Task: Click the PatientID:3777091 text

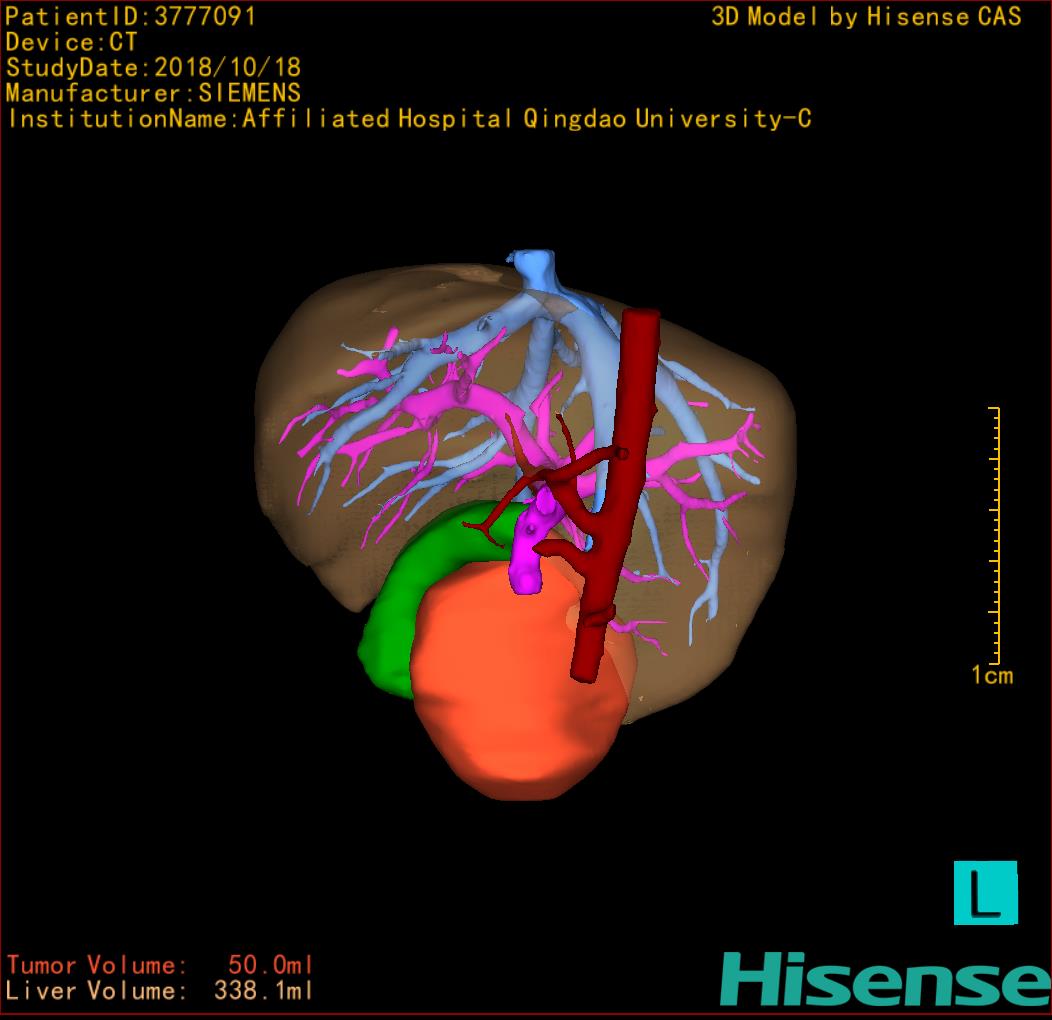Action: click(x=130, y=17)
